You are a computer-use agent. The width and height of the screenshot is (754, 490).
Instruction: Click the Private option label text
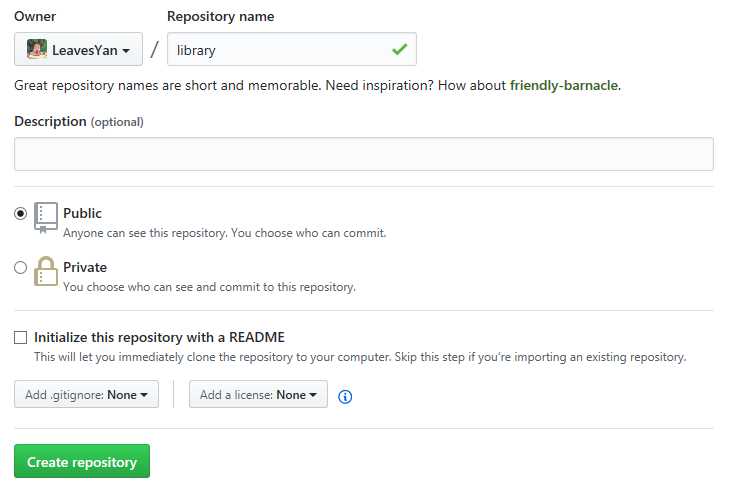tap(85, 267)
